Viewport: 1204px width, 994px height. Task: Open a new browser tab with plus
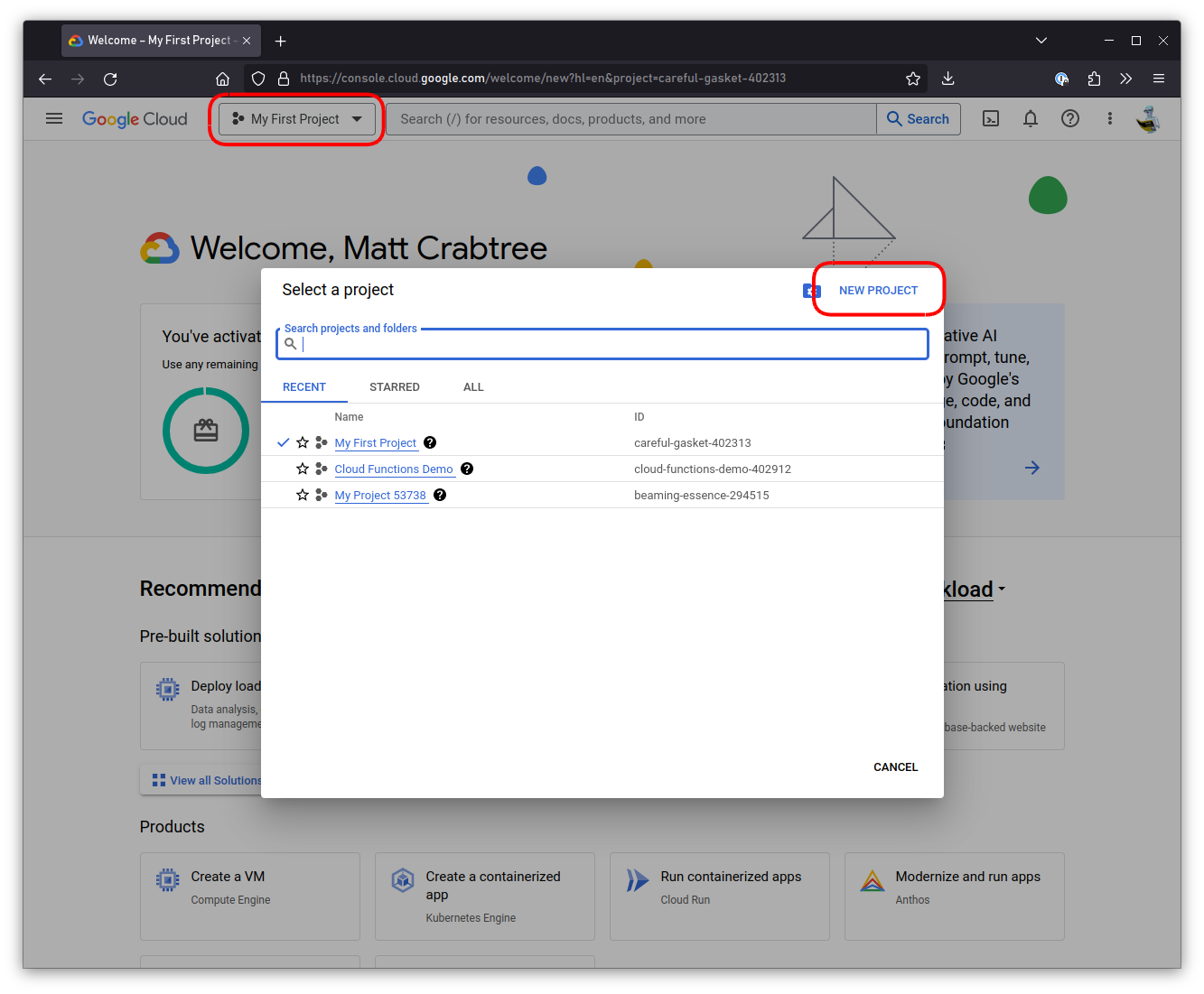281,41
